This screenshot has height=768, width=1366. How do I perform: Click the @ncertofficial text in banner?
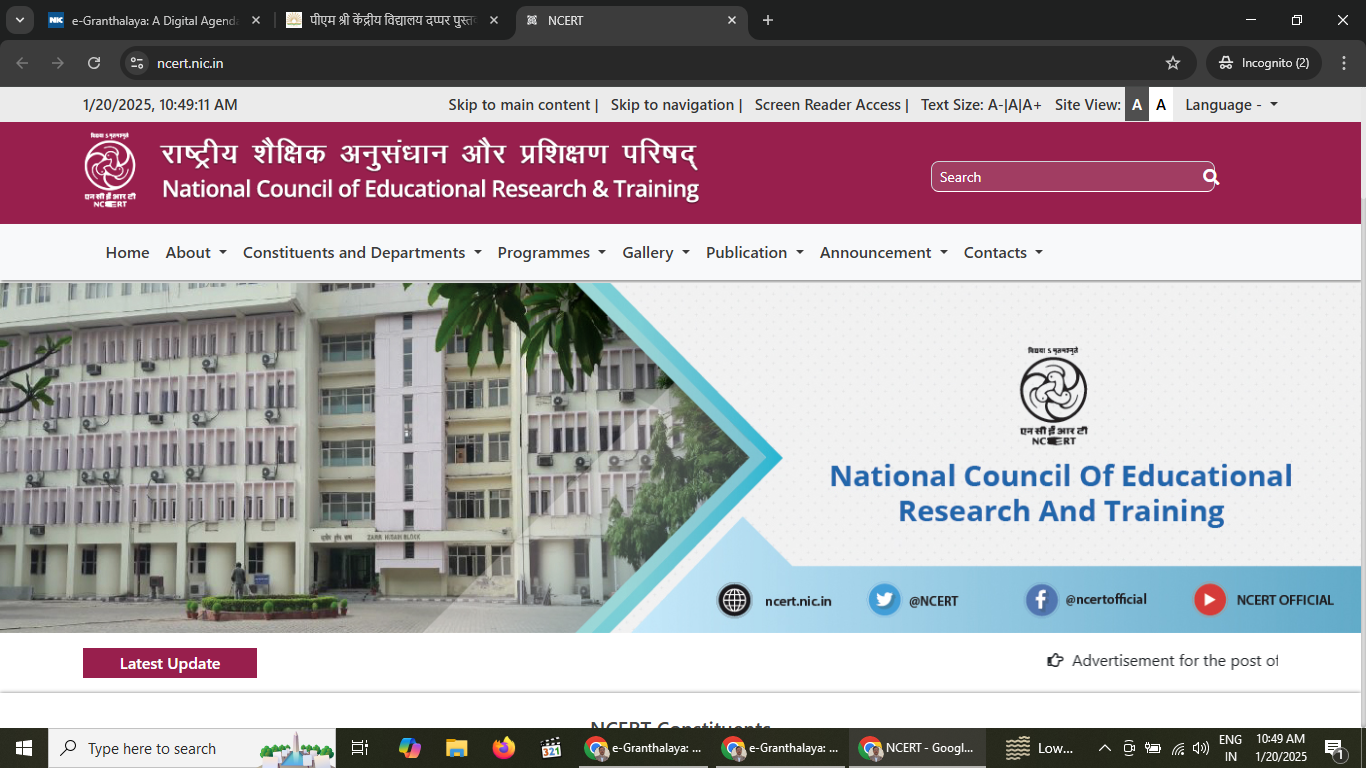click(x=1106, y=600)
